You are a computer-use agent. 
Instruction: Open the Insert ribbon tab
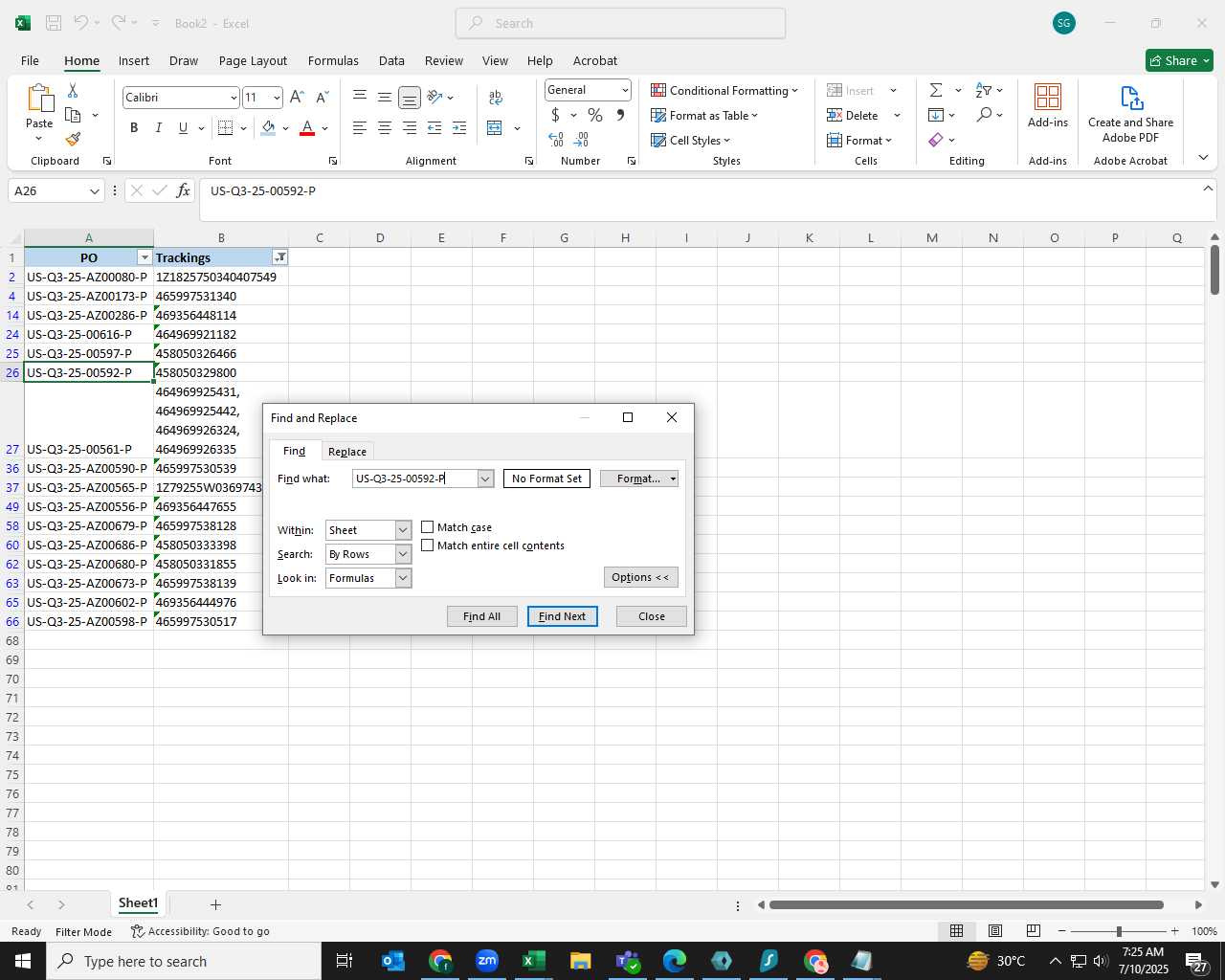click(x=134, y=60)
